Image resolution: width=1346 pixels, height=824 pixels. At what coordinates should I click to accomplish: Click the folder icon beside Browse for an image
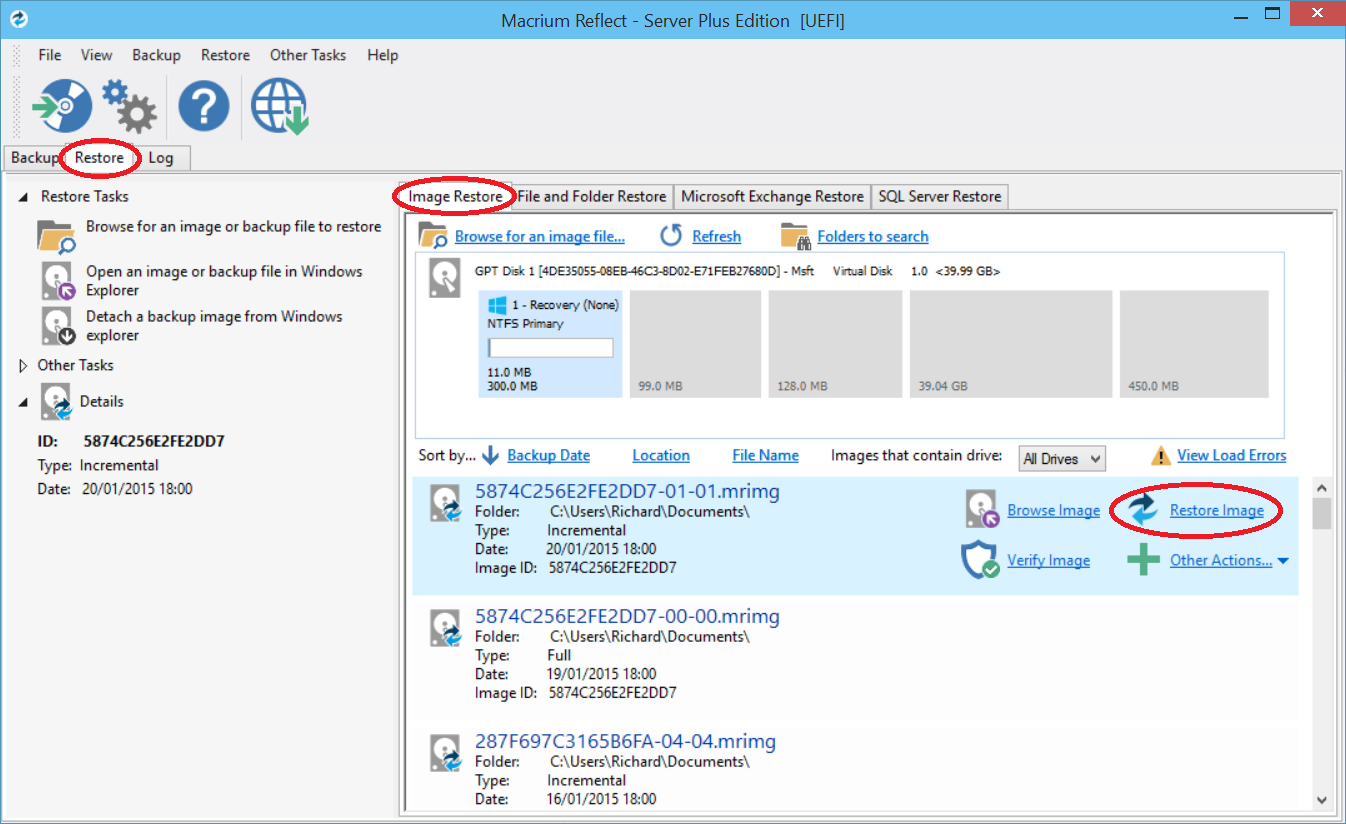(x=56, y=236)
